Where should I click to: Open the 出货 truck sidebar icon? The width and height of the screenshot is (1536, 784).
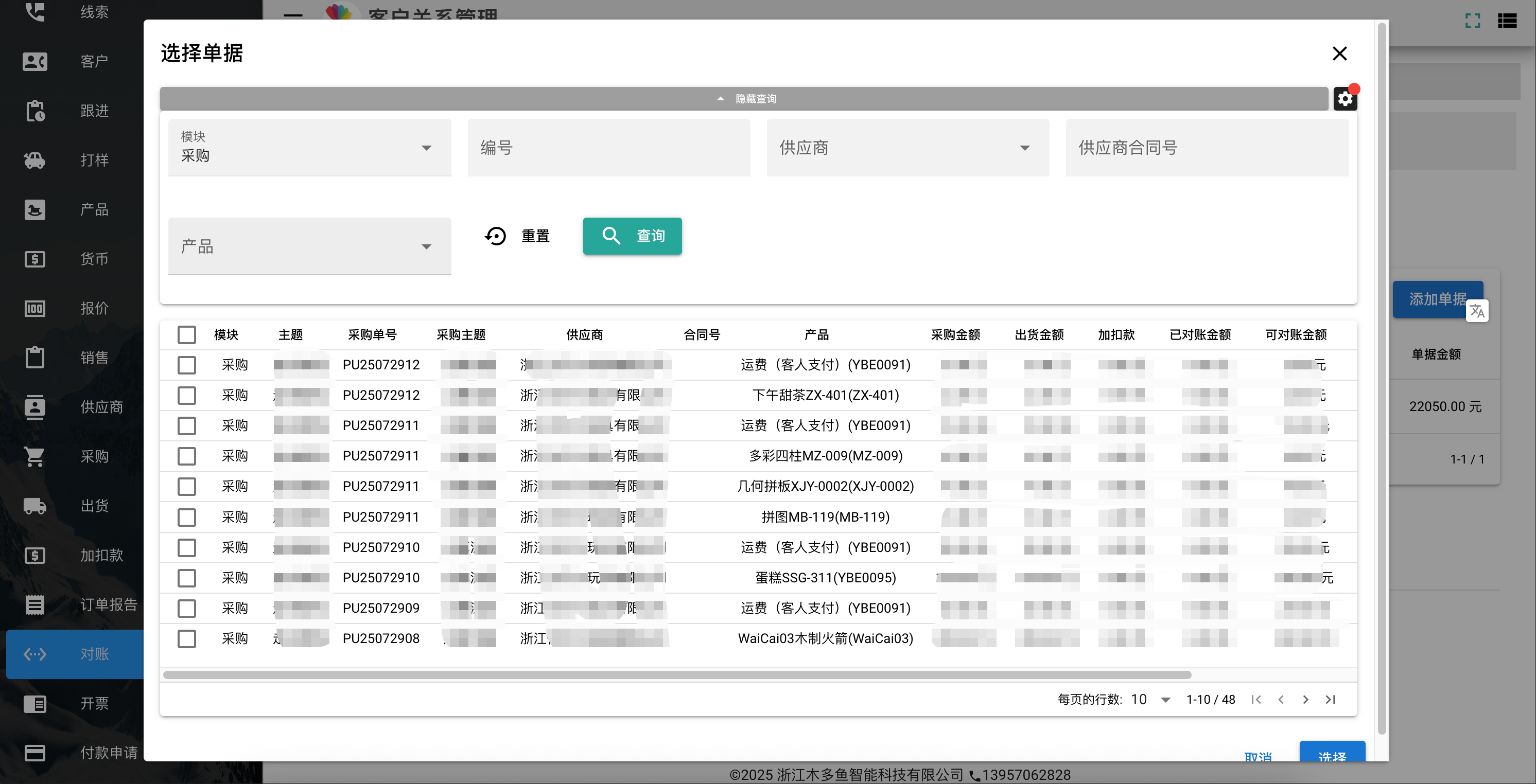34,506
